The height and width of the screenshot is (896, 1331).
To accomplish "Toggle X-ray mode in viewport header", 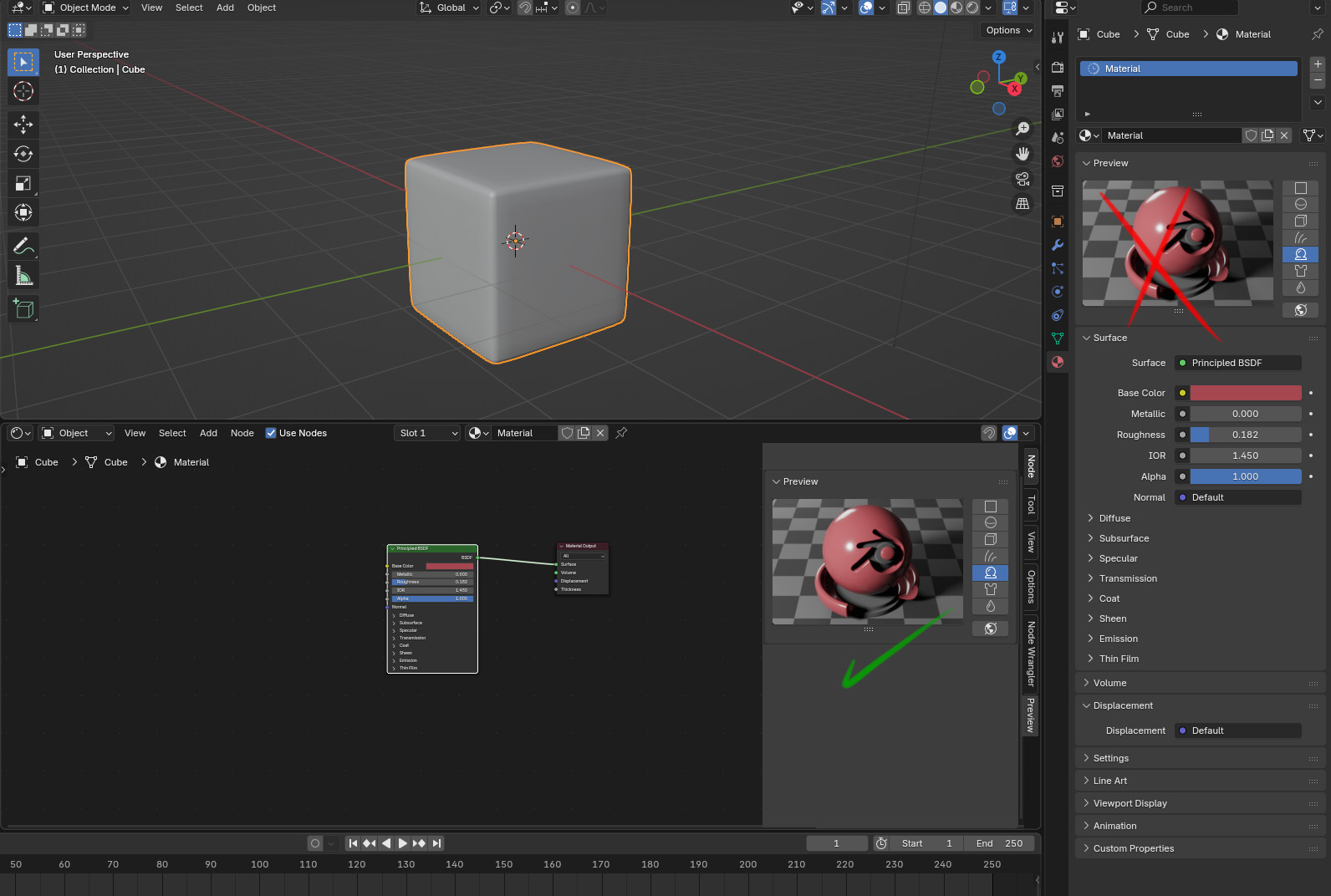I will pos(904,8).
